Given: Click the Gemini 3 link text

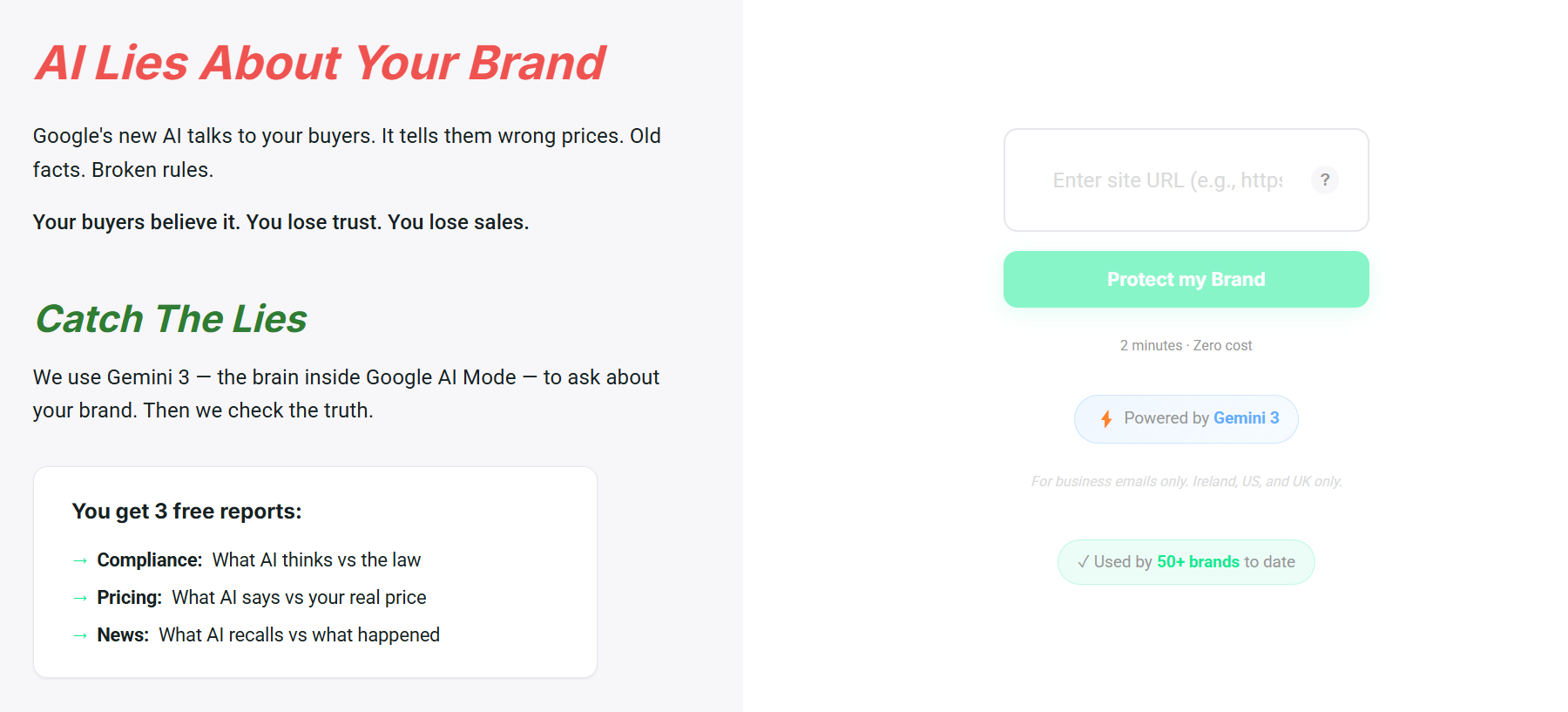Looking at the screenshot, I should 1246,418.
